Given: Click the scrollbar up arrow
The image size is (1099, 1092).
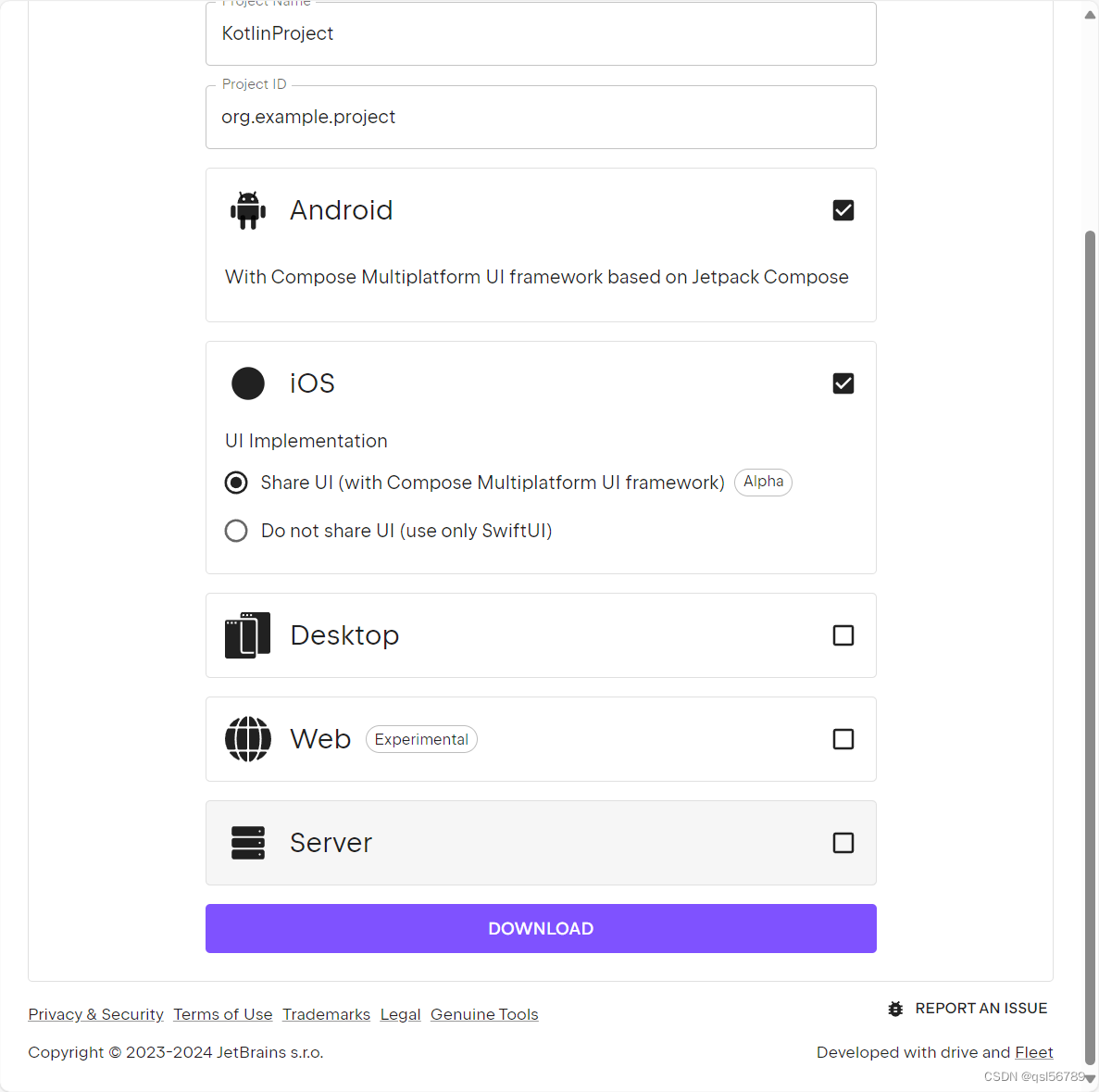Looking at the screenshot, I should click(1089, 13).
